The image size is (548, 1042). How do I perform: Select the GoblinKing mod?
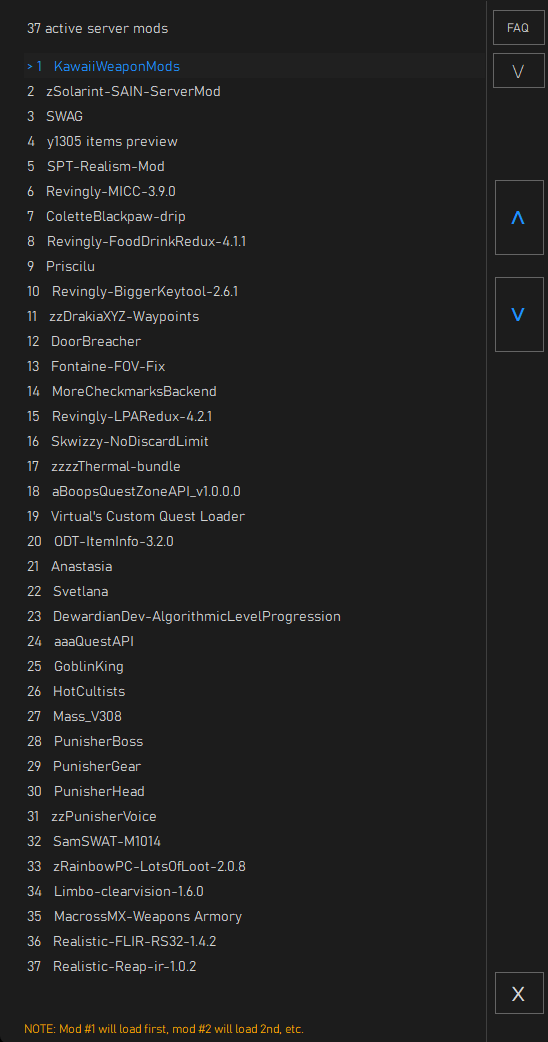coord(255,666)
